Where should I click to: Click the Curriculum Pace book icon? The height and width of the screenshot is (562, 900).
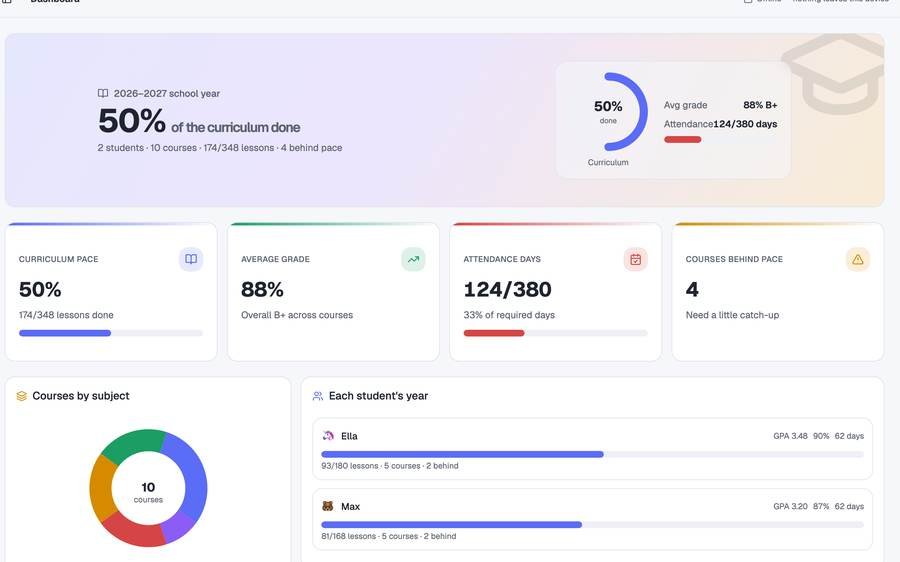191,259
